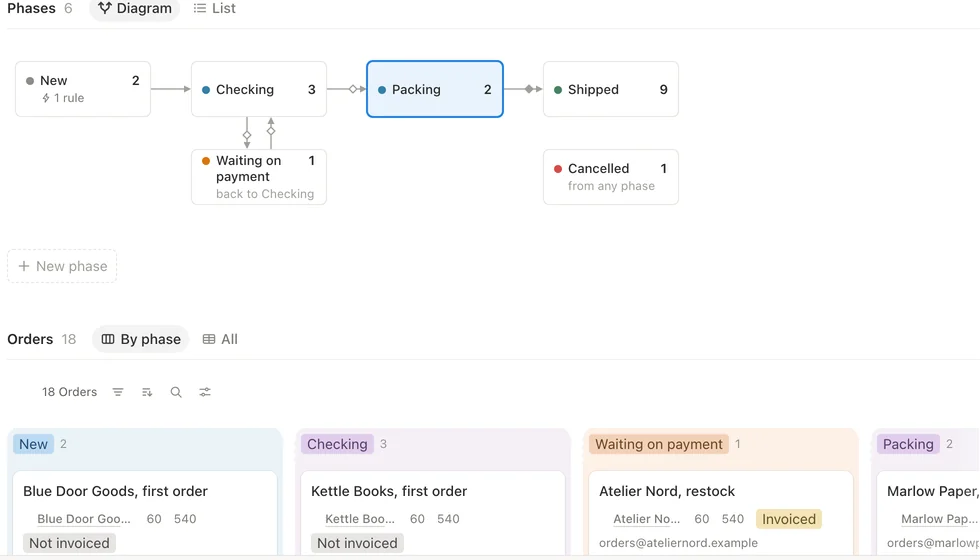Click value 60 on Atelier Nord card
Viewport: 980px width, 560px height.
point(701,519)
